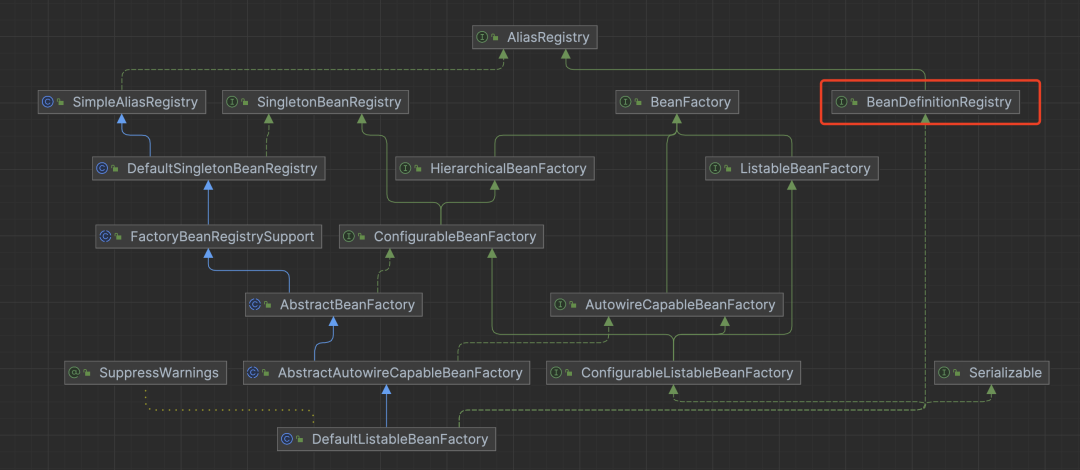1080x470 pixels.
Task: Click the interface icon beside SingletonBeanRegistry
Action: tap(232, 102)
